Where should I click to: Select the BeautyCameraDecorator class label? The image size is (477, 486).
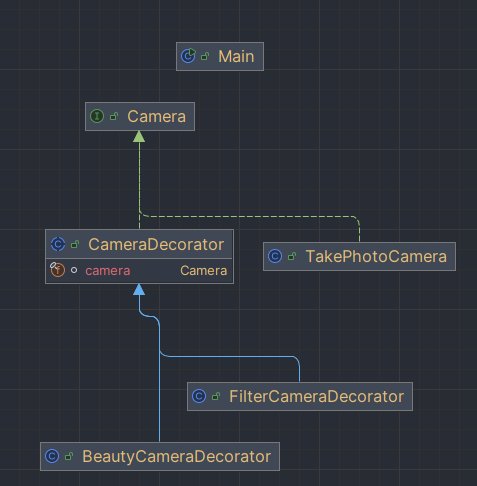pos(177,456)
